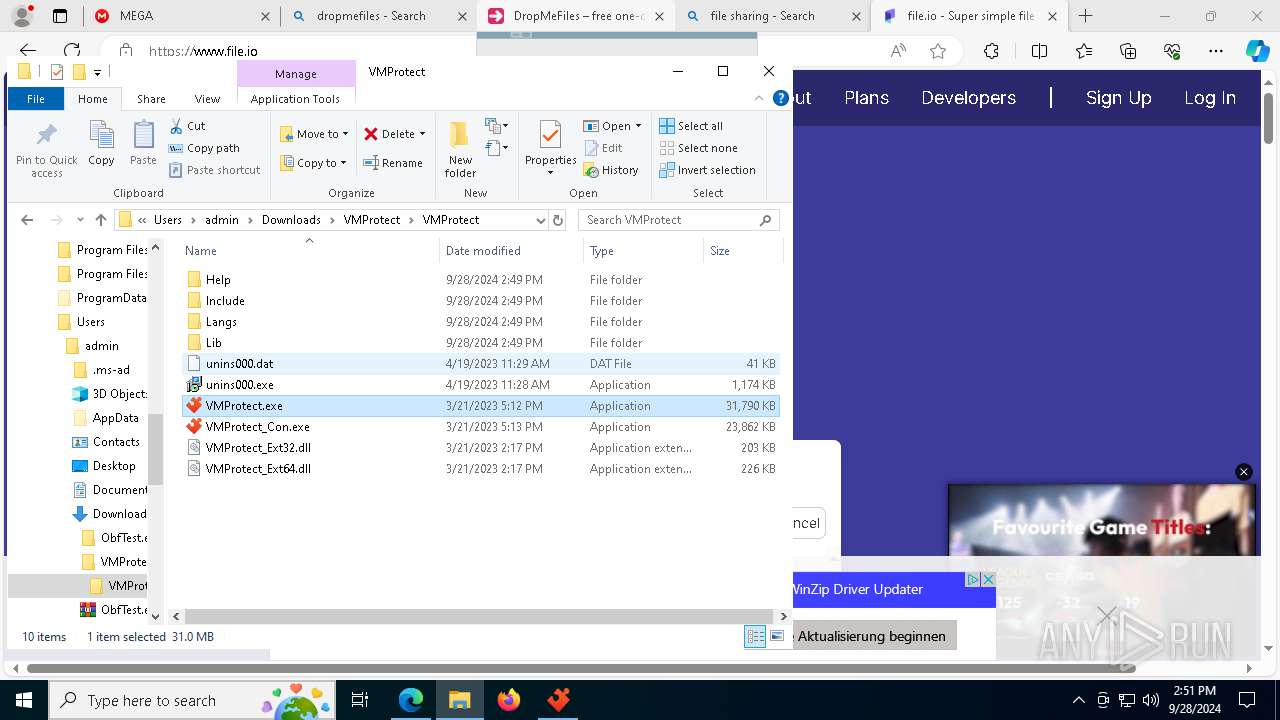The image size is (1280, 720).
Task: Click Select all in ribbon
Action: [691, 126]
